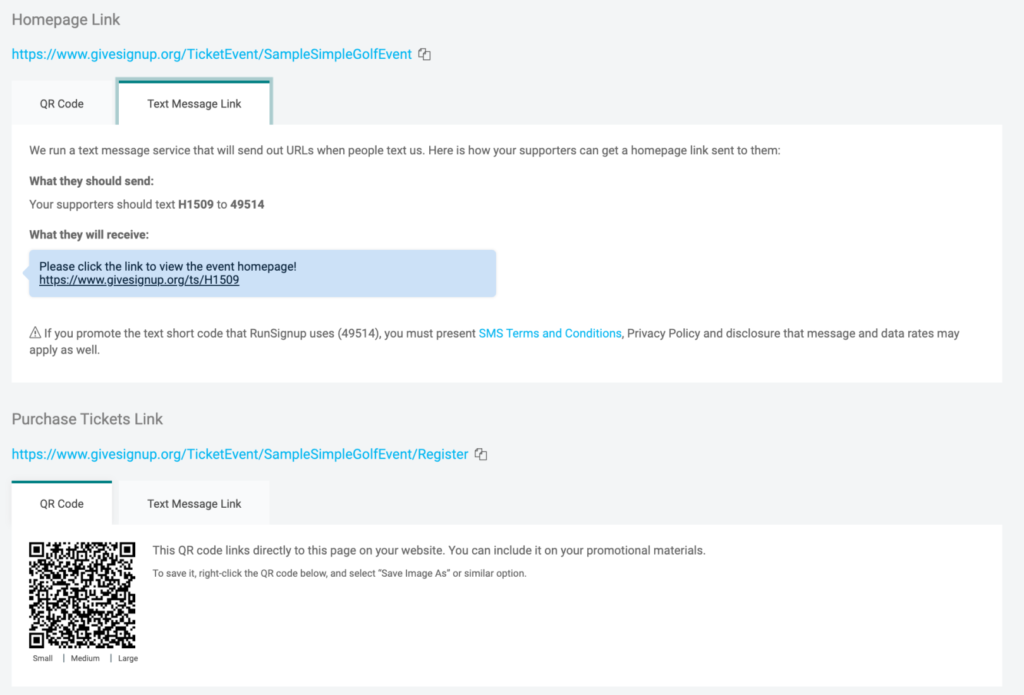Click the QR code image
Screen dimensions: 1024x695
point(82,595)
